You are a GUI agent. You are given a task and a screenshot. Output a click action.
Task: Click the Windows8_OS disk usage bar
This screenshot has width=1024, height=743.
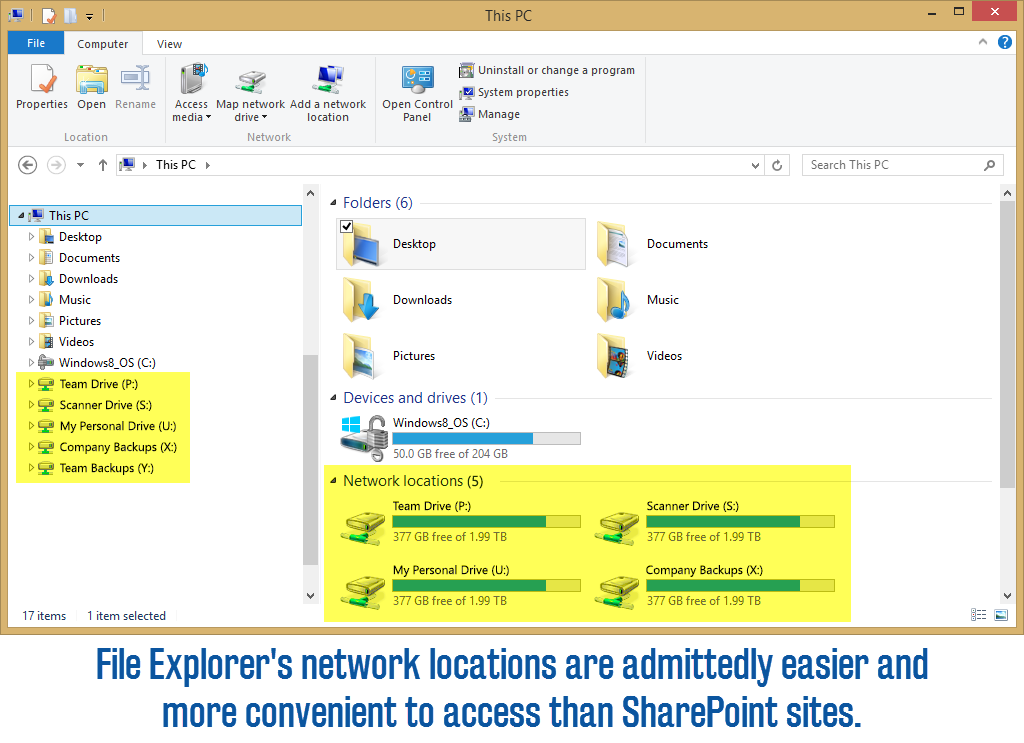485,438
